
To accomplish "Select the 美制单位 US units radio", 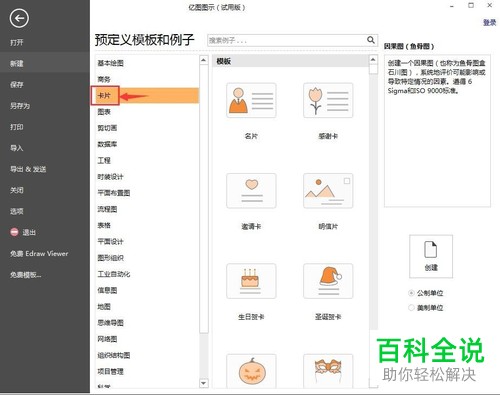I will pyautogui.click(x=411, y=307).
